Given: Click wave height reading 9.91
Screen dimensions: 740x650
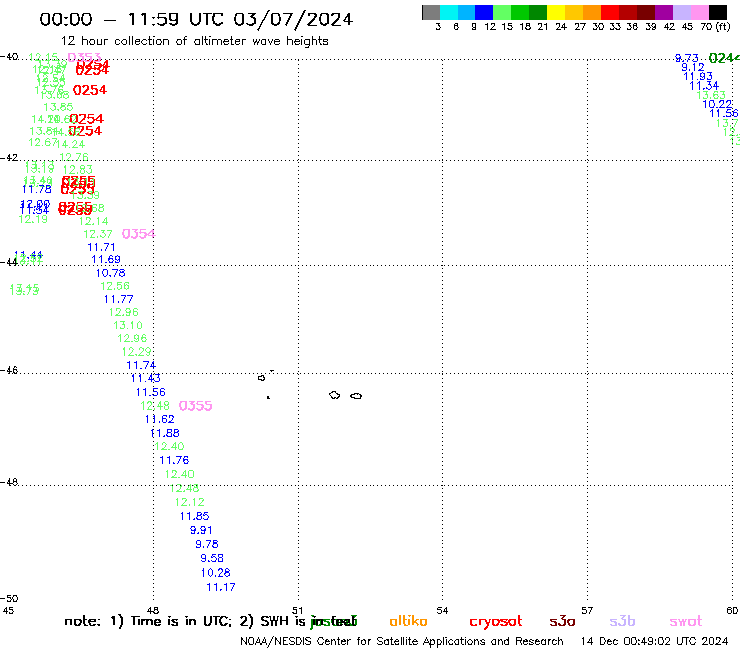Looking at the screenshot, I should (x=201, y=530).
